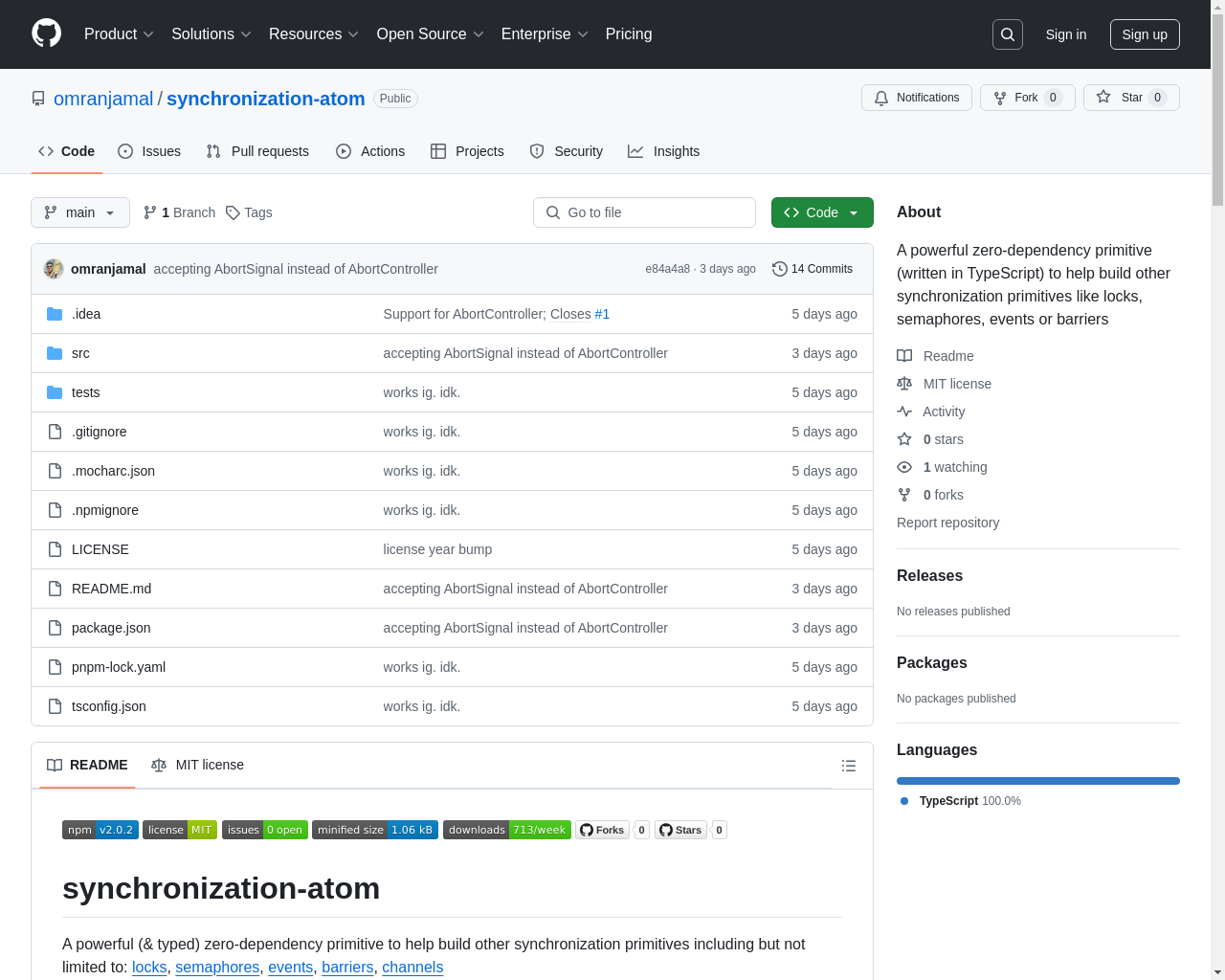The image size is (1225, 980).
Task: Click the tag icon next to Tags
Action: pyautogui.click(x=233, y=212)
